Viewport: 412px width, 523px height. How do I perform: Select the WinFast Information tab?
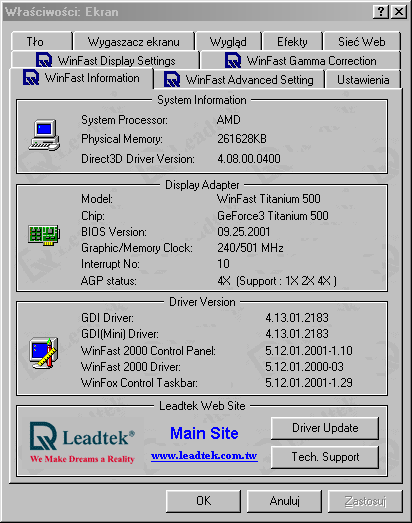point(81,78)
